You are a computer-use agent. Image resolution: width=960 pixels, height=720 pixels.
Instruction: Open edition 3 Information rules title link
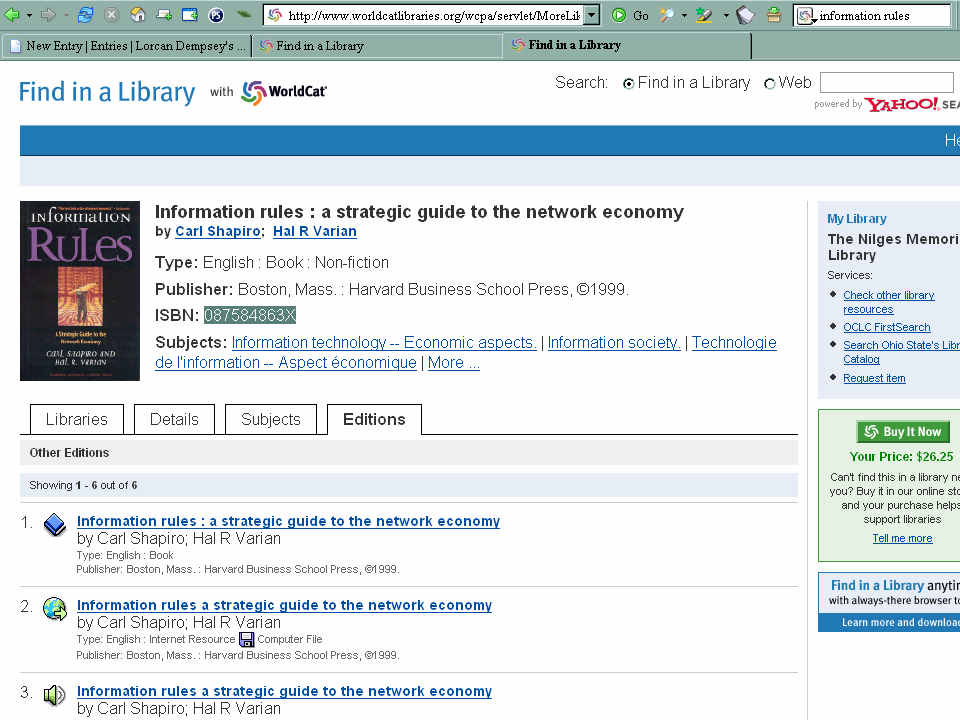point(284,691)
